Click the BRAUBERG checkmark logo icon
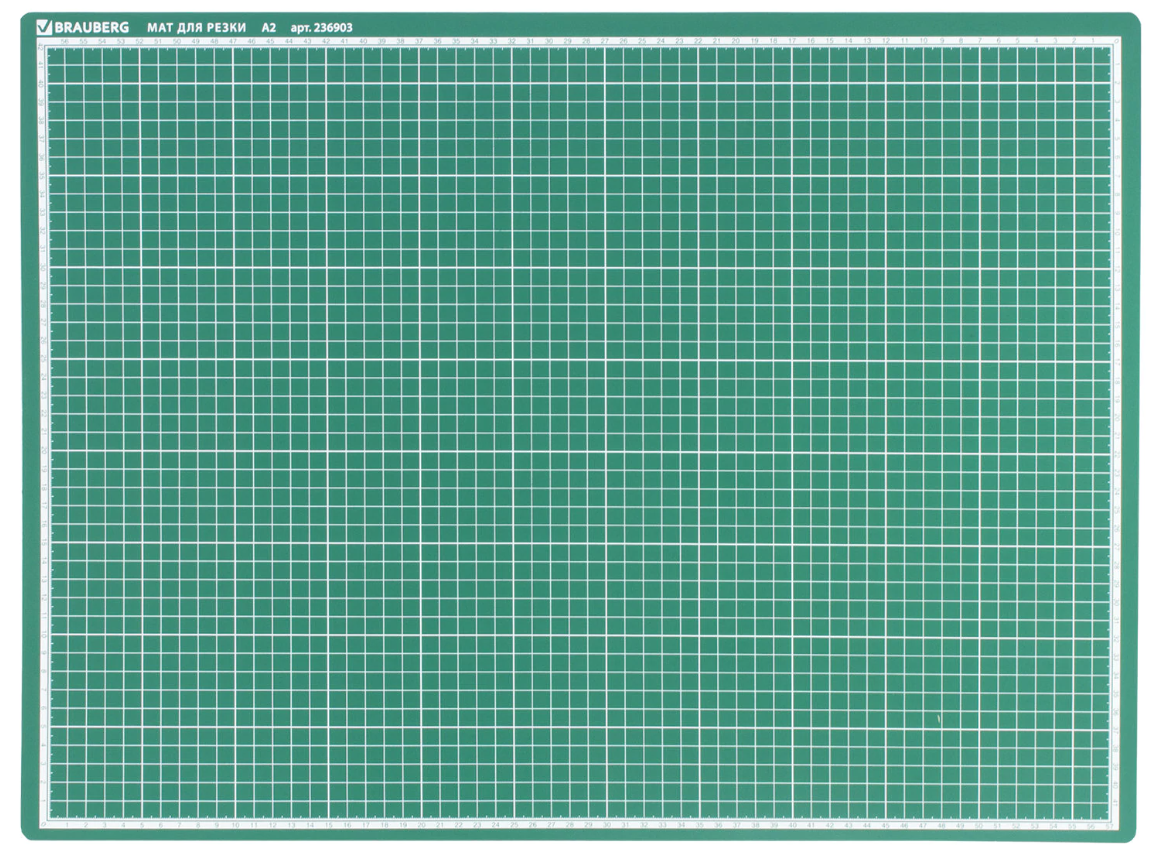The width and height of the screenshot is (1160, 861). click(41, 27)
